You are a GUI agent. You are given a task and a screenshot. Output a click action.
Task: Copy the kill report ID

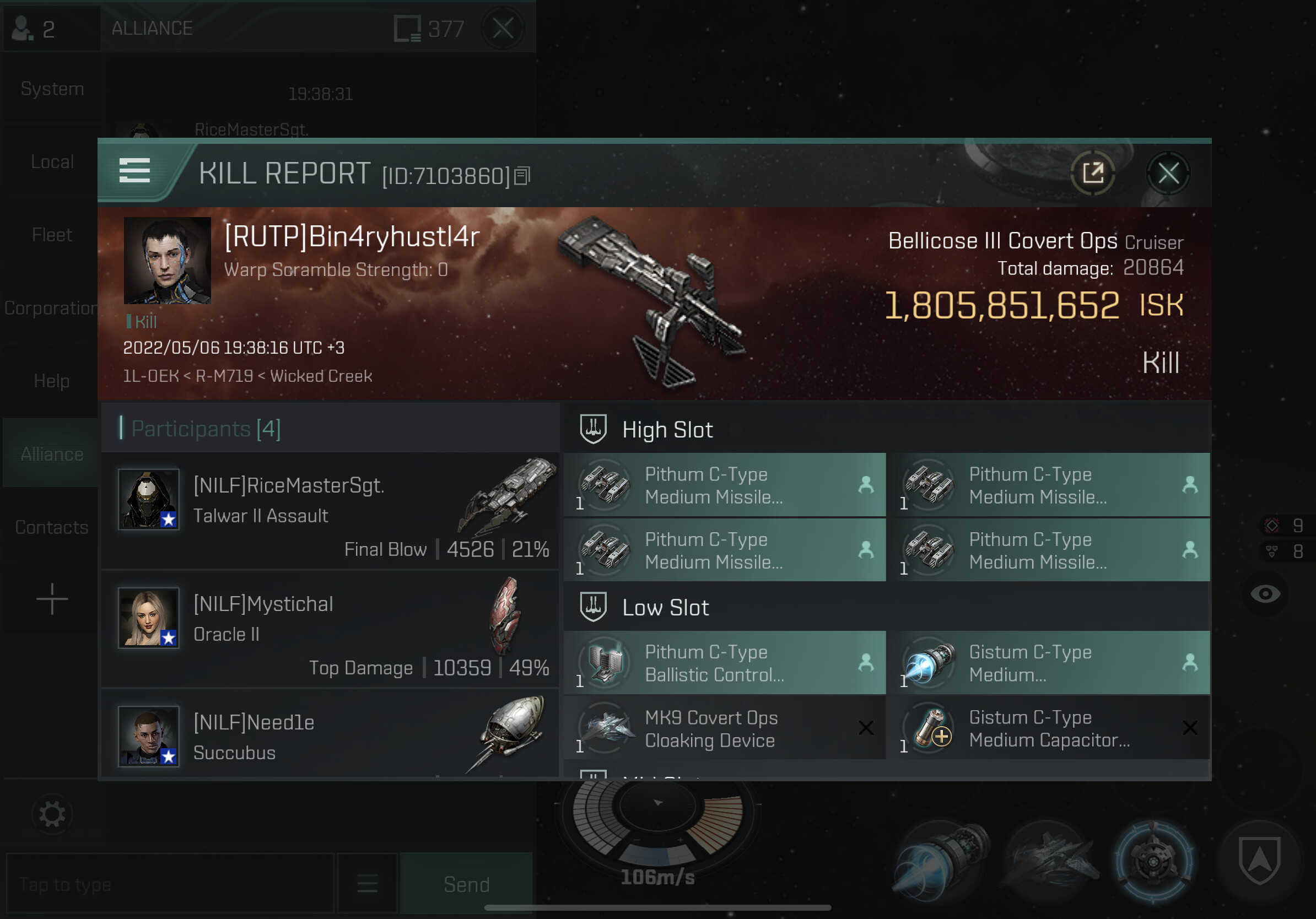[x=522, y=176]
